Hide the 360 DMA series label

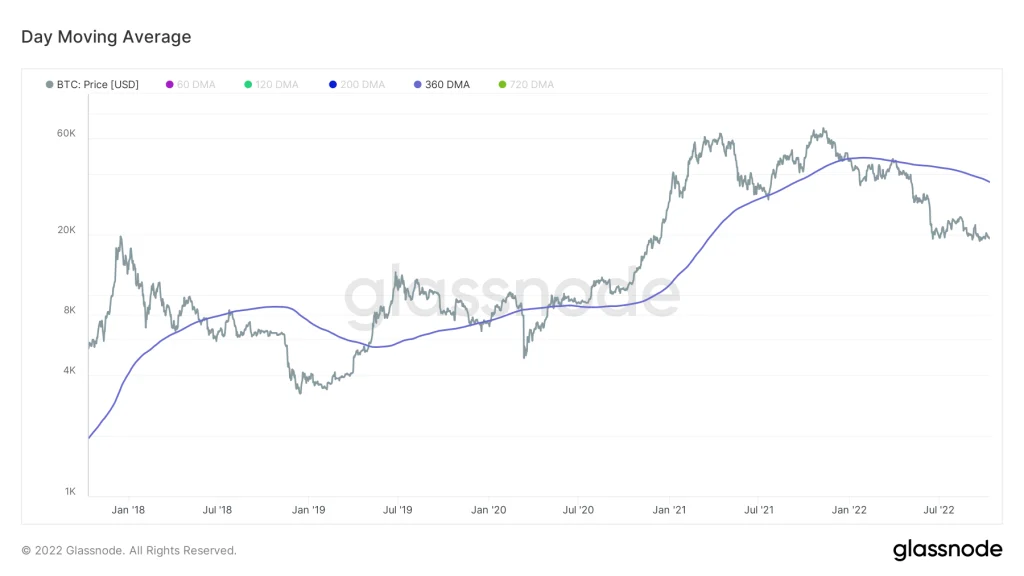point(447,85)
